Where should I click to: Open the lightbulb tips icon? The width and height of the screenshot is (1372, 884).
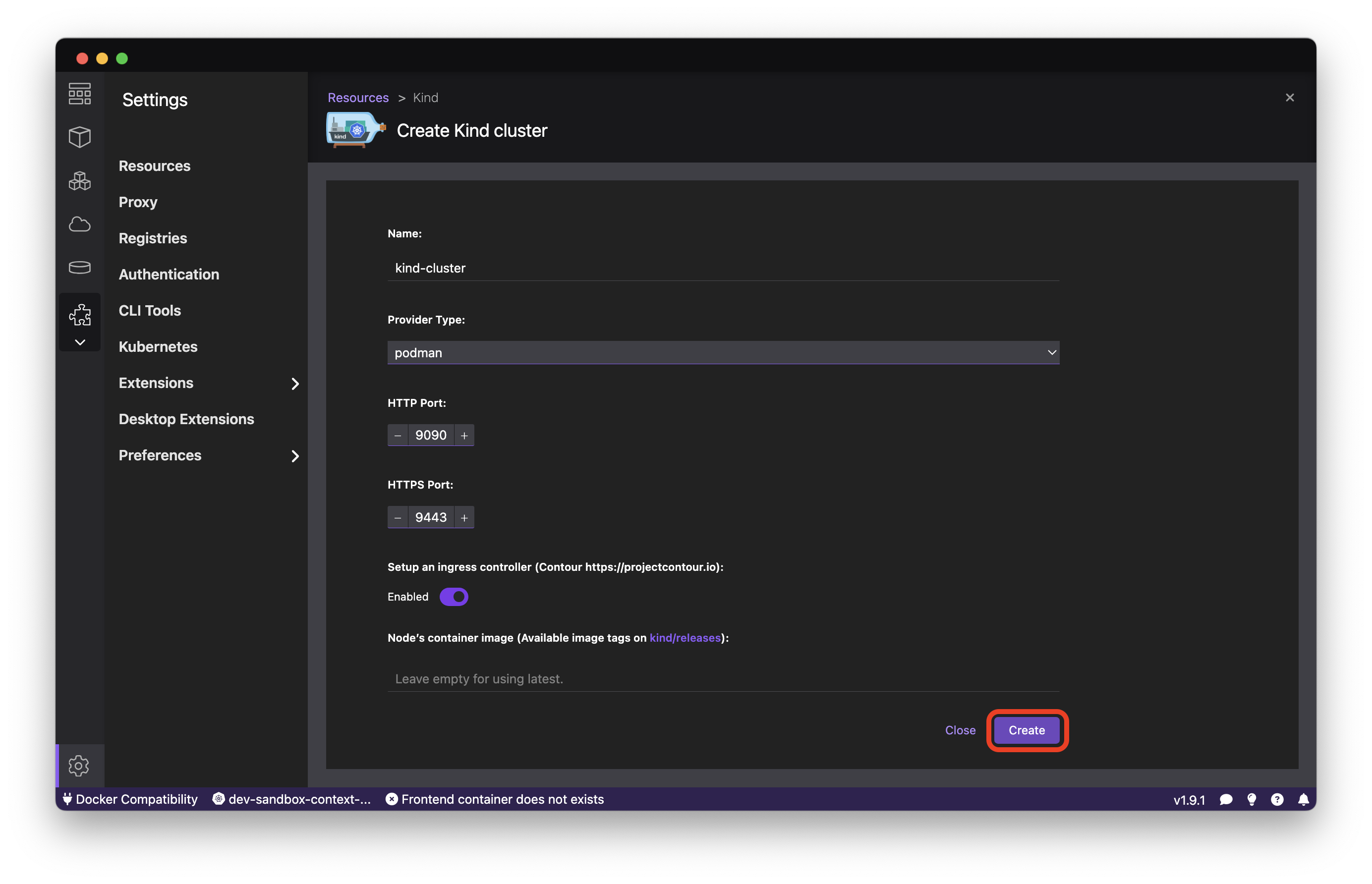(x=1252, y=800)
